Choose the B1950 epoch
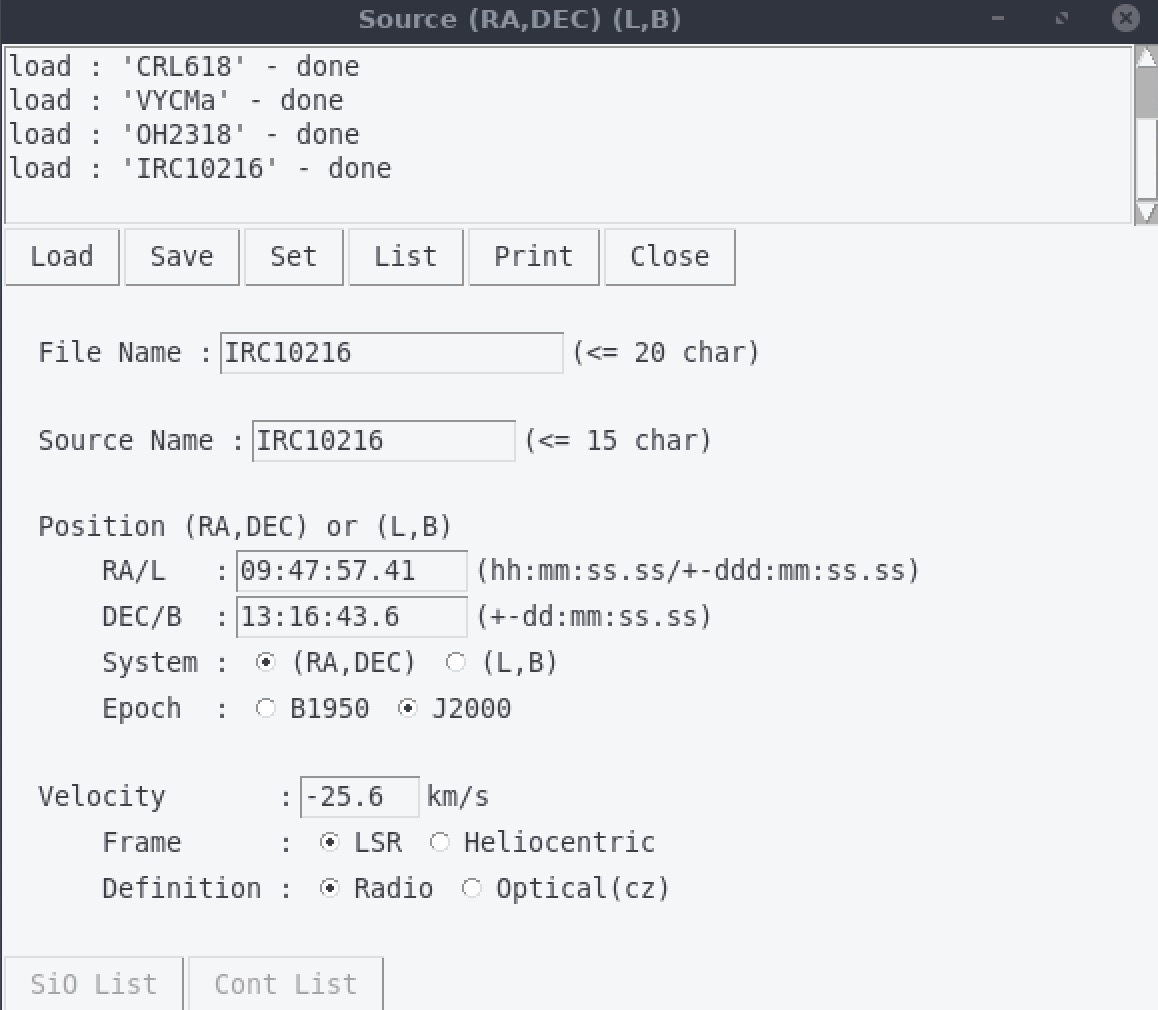Viewport: 1158px width, 1010px height. tap(266, 709)
